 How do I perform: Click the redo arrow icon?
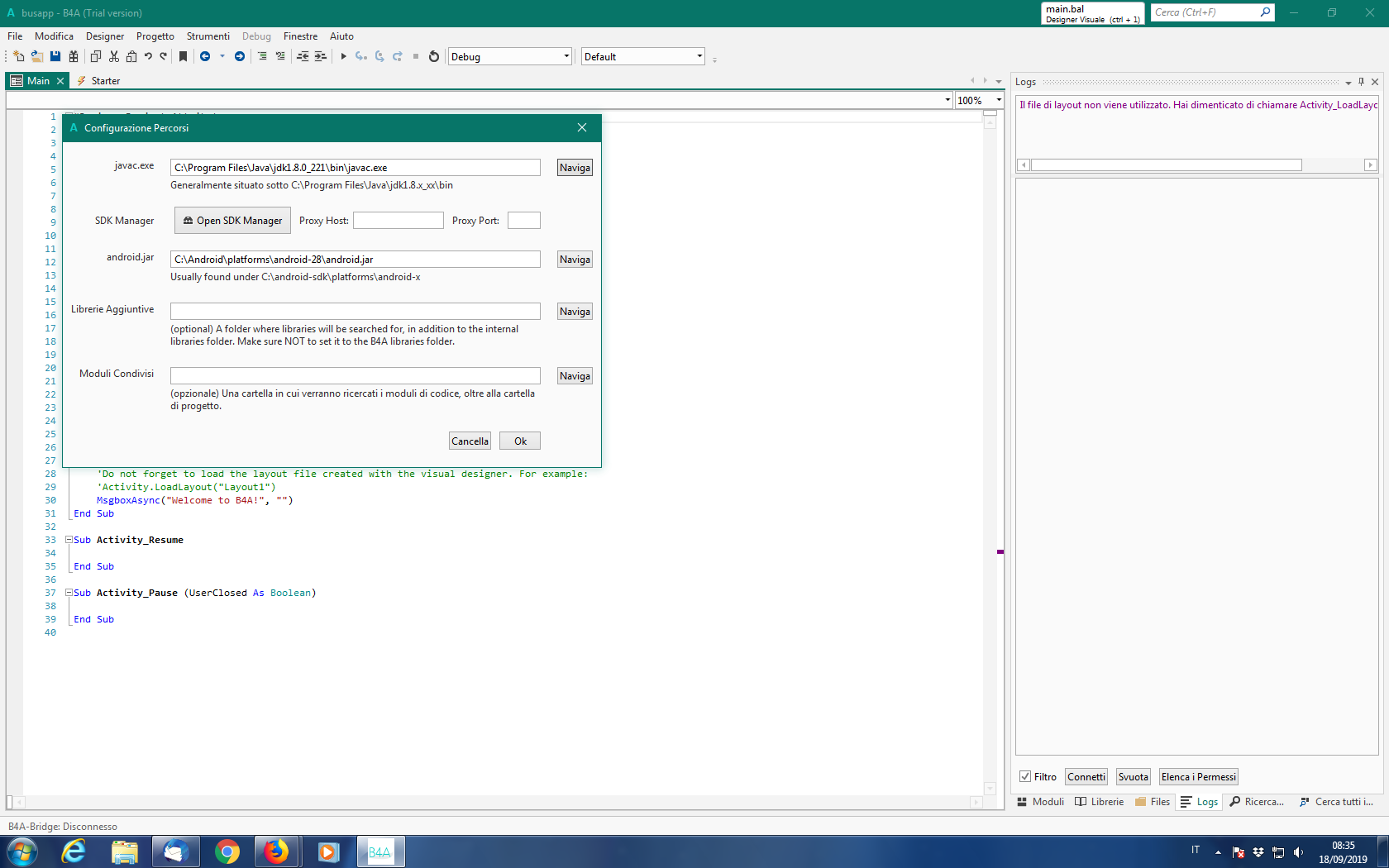click(x=164, y=56)
